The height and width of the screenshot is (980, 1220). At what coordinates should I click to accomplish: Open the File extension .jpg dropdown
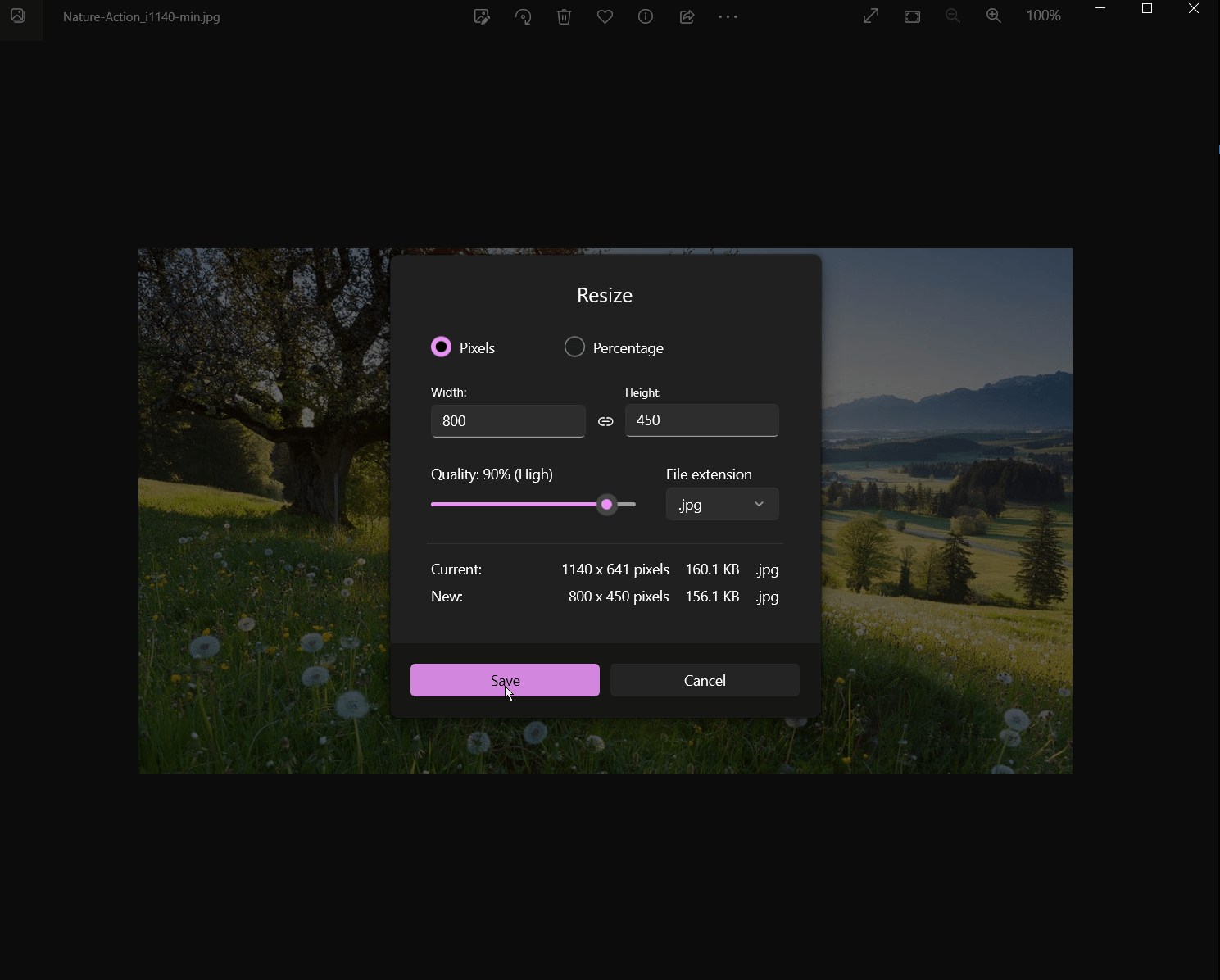click(x=722, y=504)
